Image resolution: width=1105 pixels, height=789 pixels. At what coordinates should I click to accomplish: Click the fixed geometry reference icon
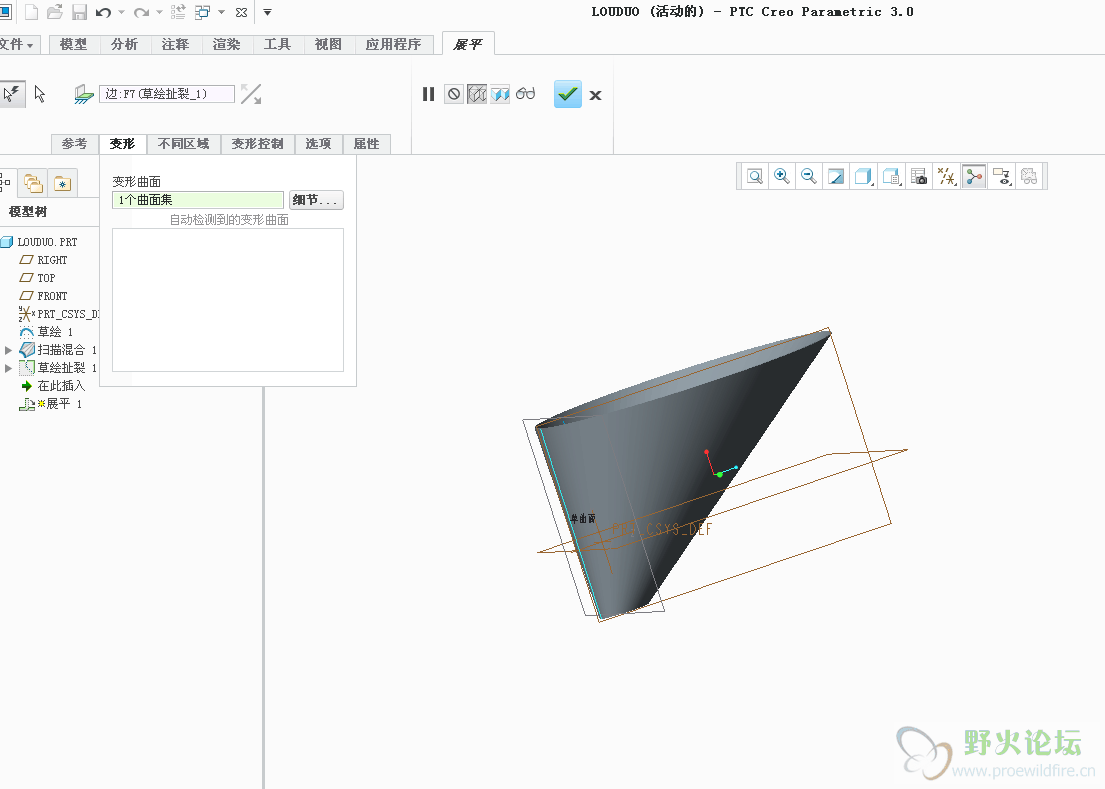84,94
